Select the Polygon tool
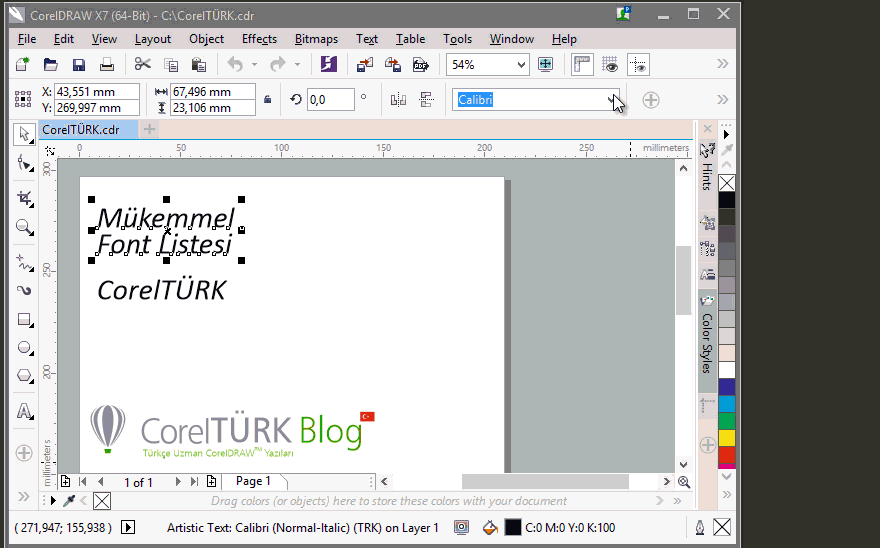This screenshot has width=880, height=548. pyautogui.click(x=24, y=375)
